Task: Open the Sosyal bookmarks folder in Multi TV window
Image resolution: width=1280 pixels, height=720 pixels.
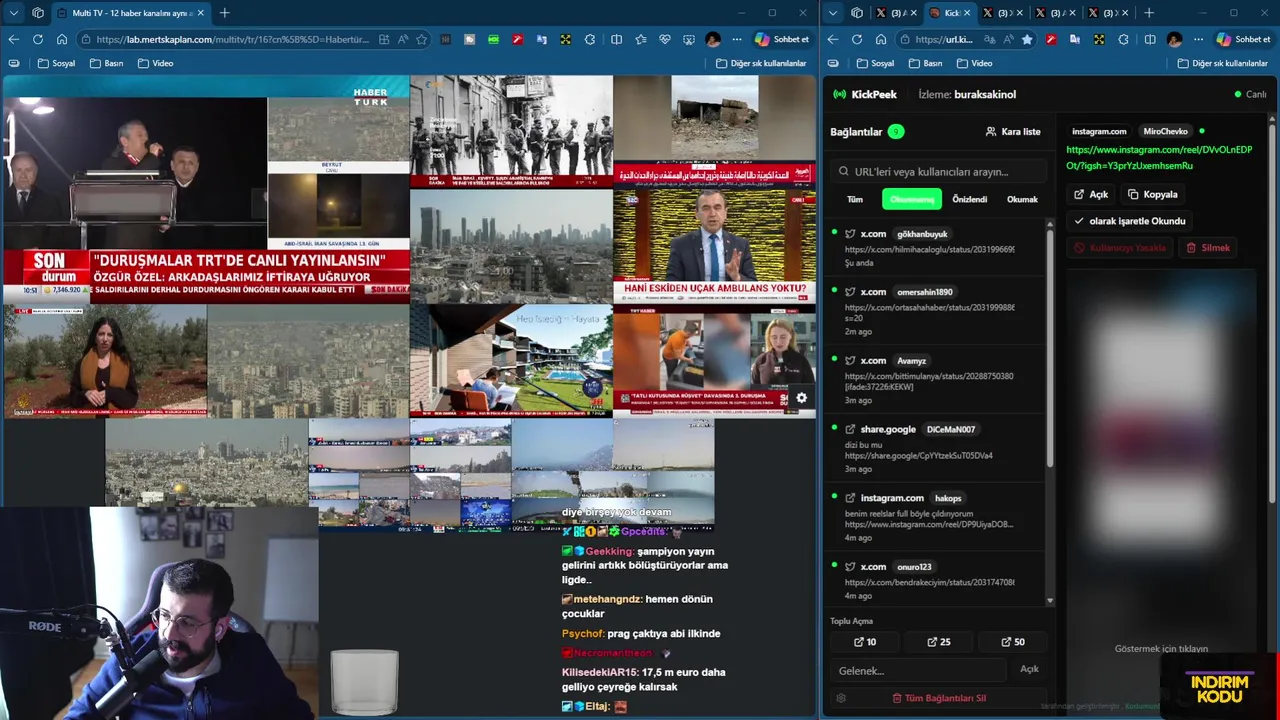Action: point(56,63)
